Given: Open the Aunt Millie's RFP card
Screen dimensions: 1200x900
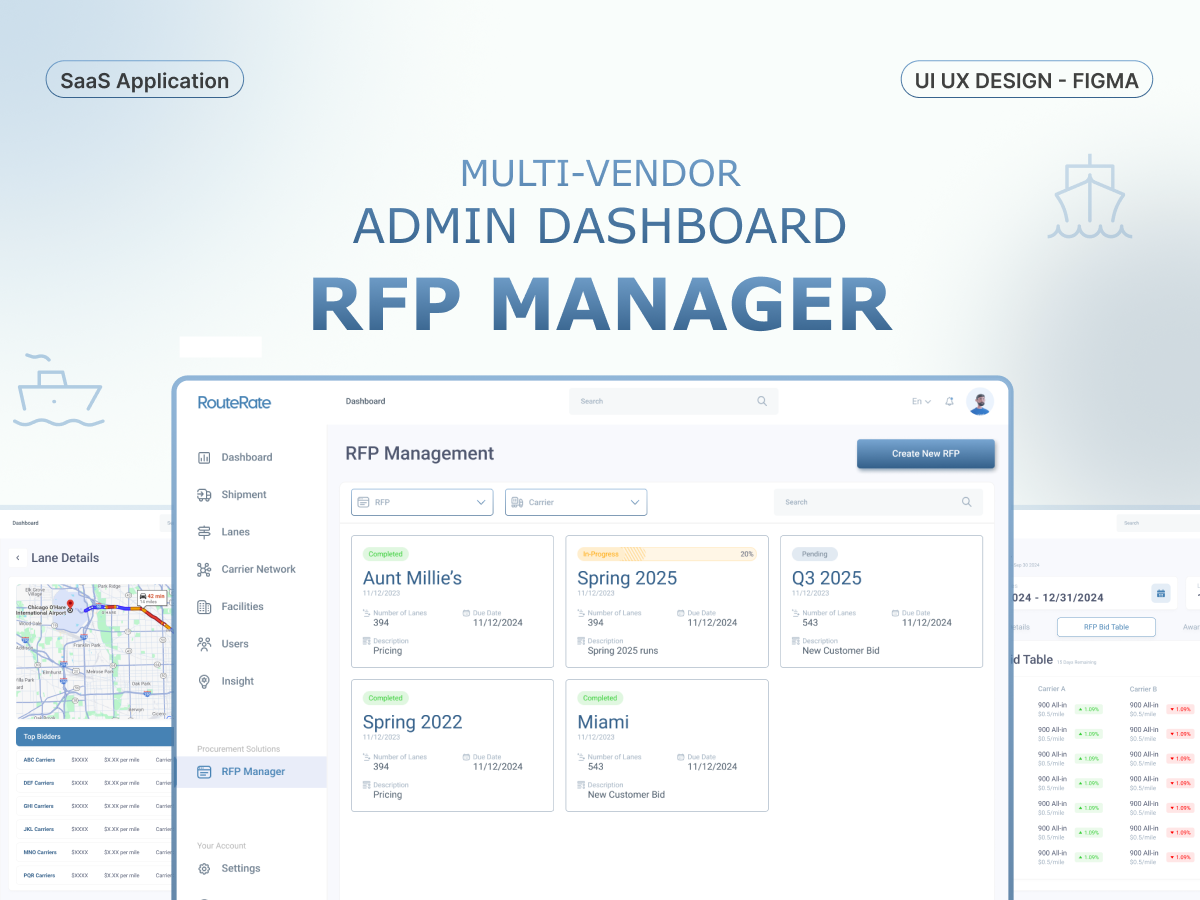Looking at the screenshot, I should pos(452,601).
